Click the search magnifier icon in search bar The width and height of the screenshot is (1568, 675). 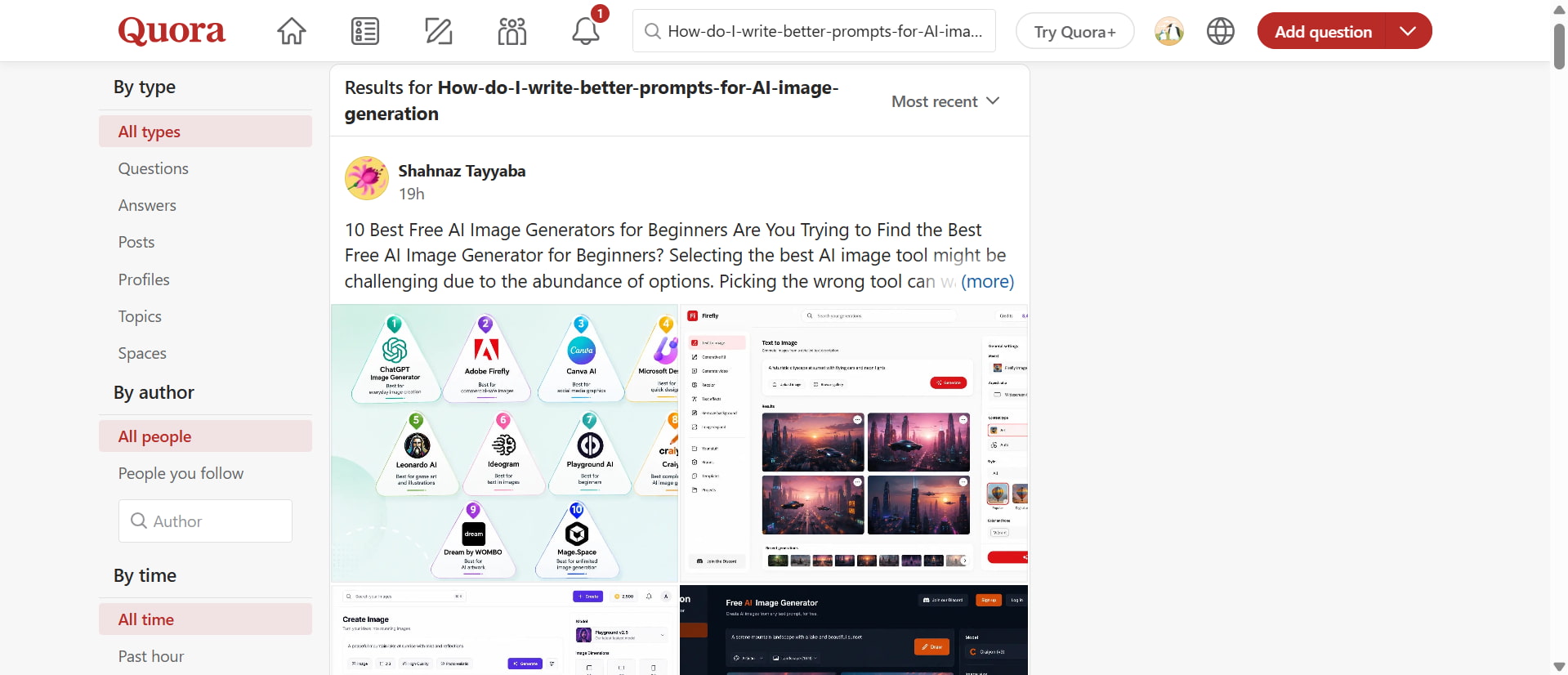pos(652,31)
